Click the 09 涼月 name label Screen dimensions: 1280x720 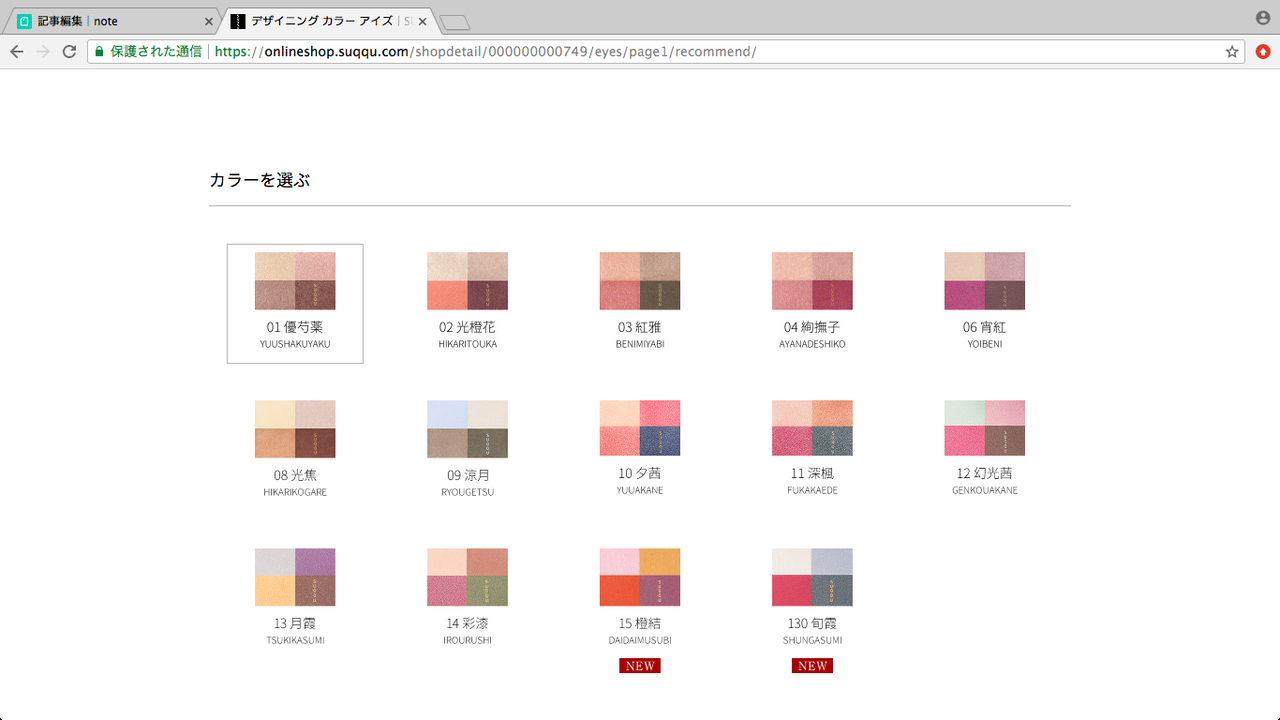tap(467, 475)
